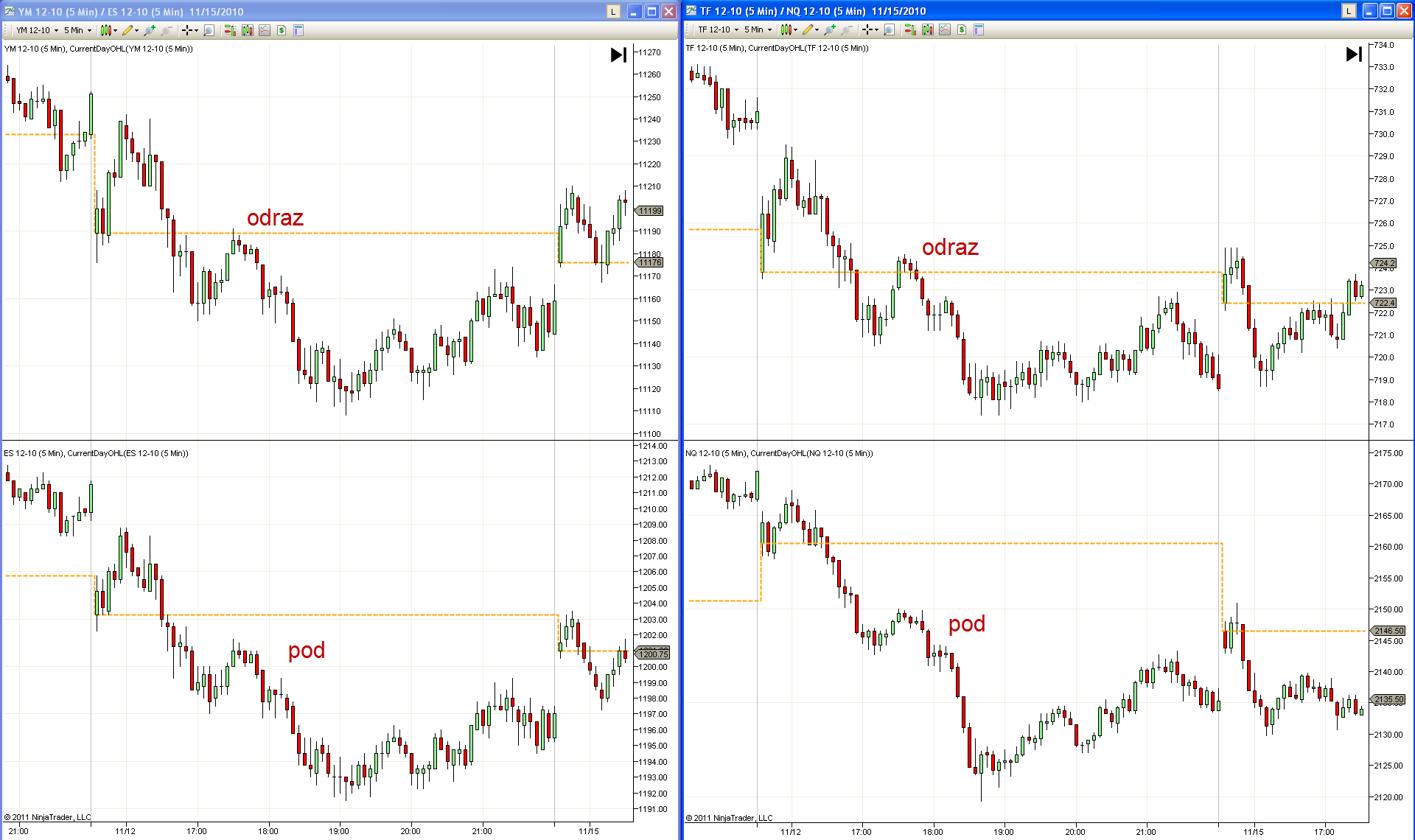Open the TF 12-10 instrument dropdown
The height and width of the screenshot is (840, 1415).
tap(719, 29)
